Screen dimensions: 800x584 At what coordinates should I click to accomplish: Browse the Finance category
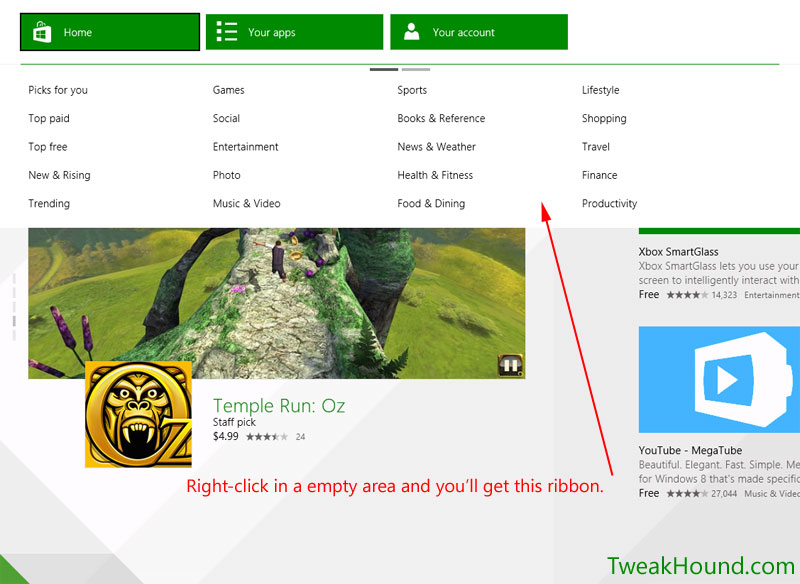[599, 175]
